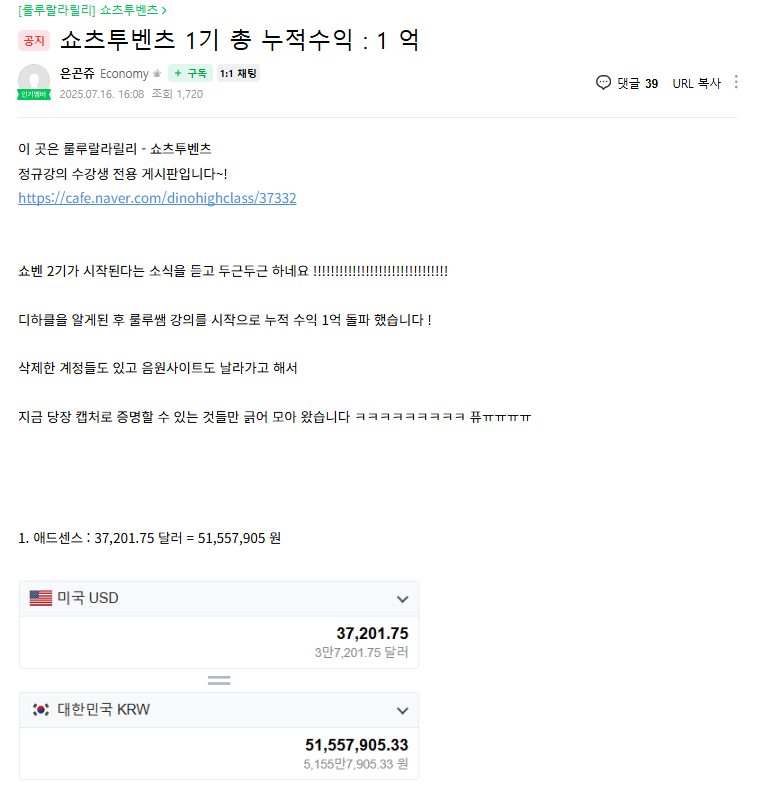Screen dimensions: 760x802
Task: Open the 쇼츠투벤츠 board breadcrumb chevron
Action: (x=164, y=10)
